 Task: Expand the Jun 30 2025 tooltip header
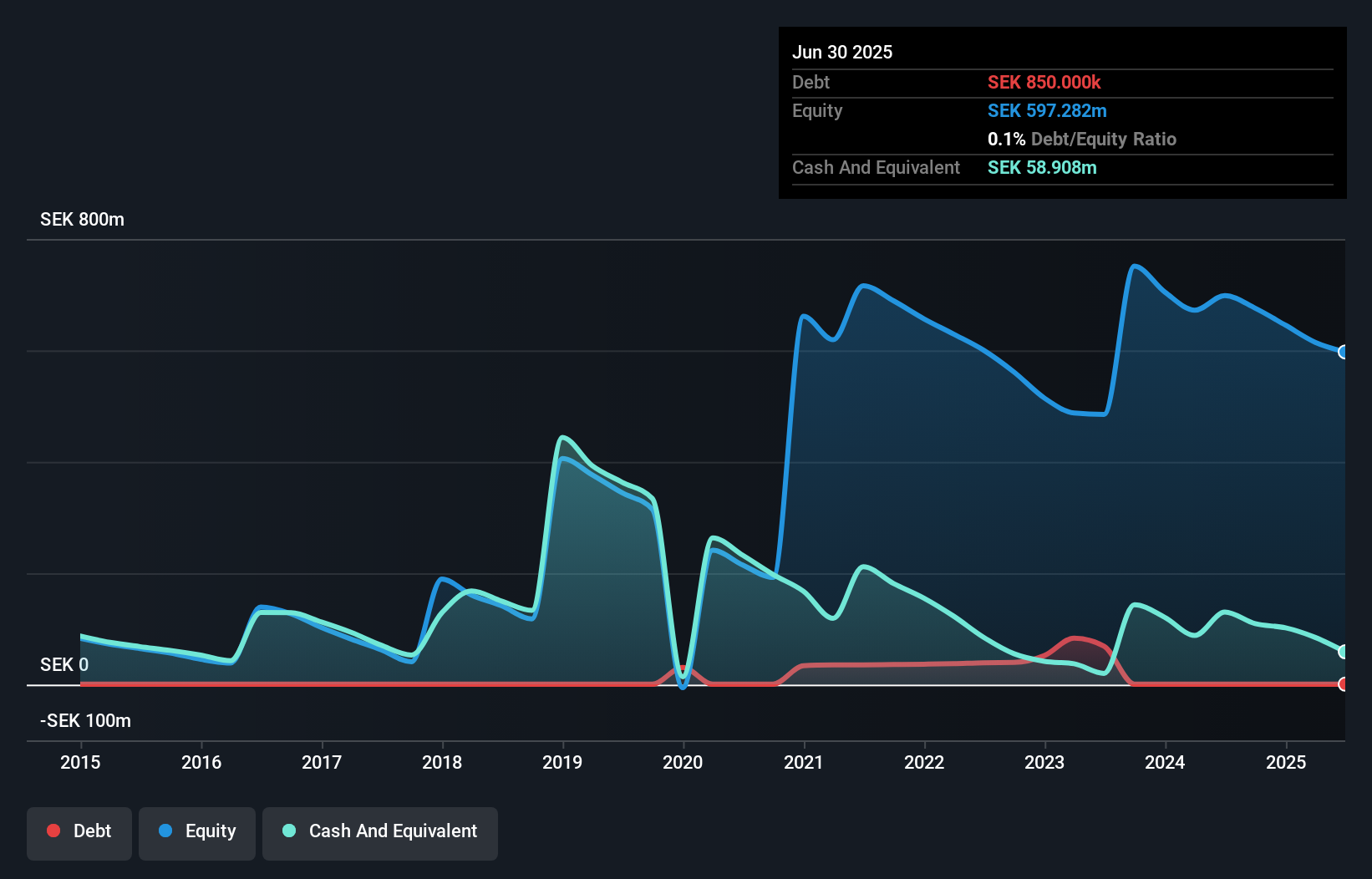[842, 52]
